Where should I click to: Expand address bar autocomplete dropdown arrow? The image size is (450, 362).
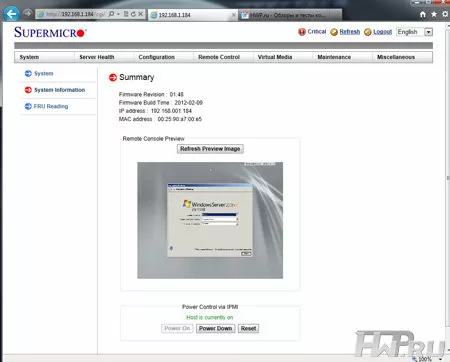118,14
